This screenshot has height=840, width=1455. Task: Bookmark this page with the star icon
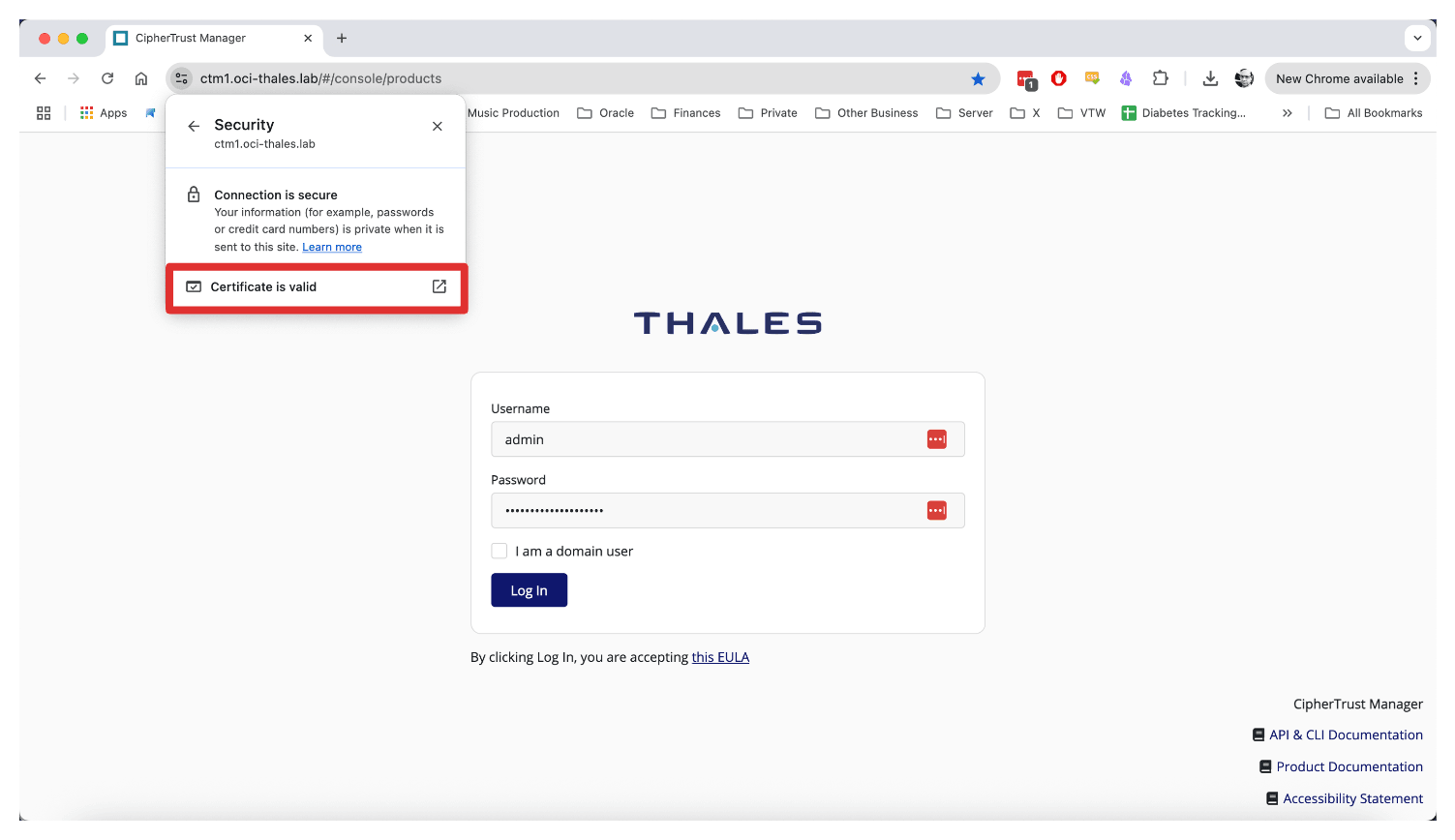point(978,78)
